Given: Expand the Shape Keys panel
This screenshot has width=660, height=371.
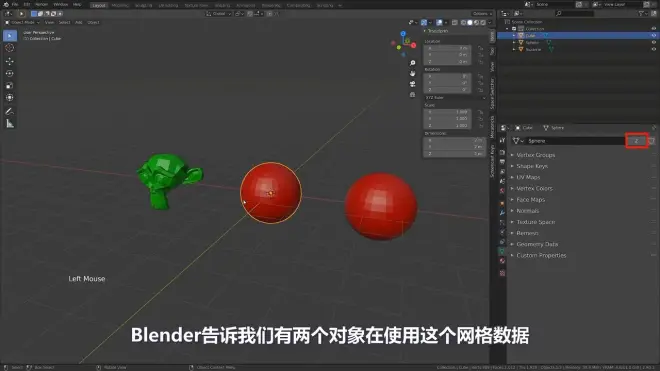Looking at the screenshot, I should coord(532,166).
